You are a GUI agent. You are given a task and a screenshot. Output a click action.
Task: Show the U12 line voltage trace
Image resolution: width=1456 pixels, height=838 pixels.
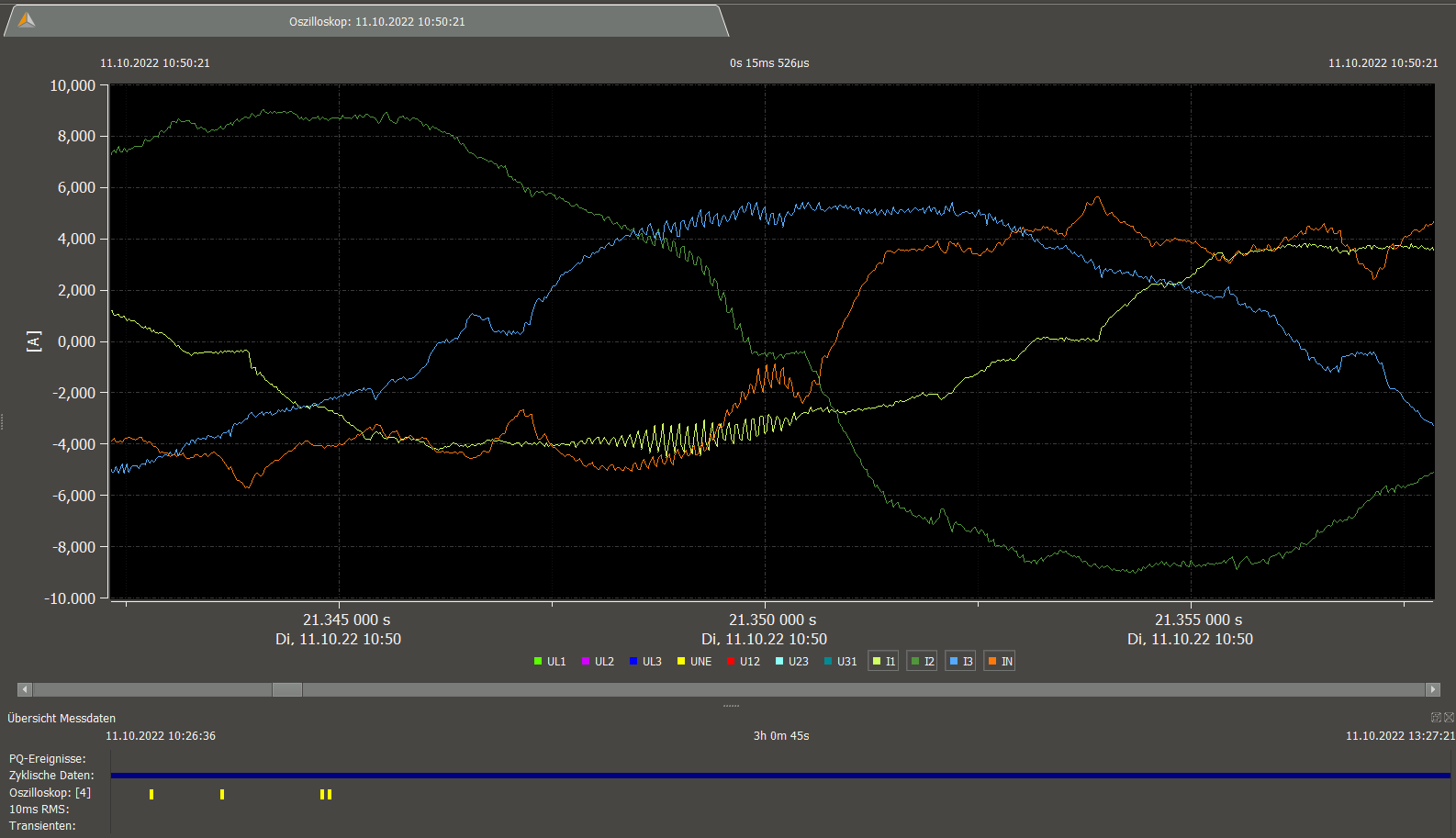click(743, 661)
